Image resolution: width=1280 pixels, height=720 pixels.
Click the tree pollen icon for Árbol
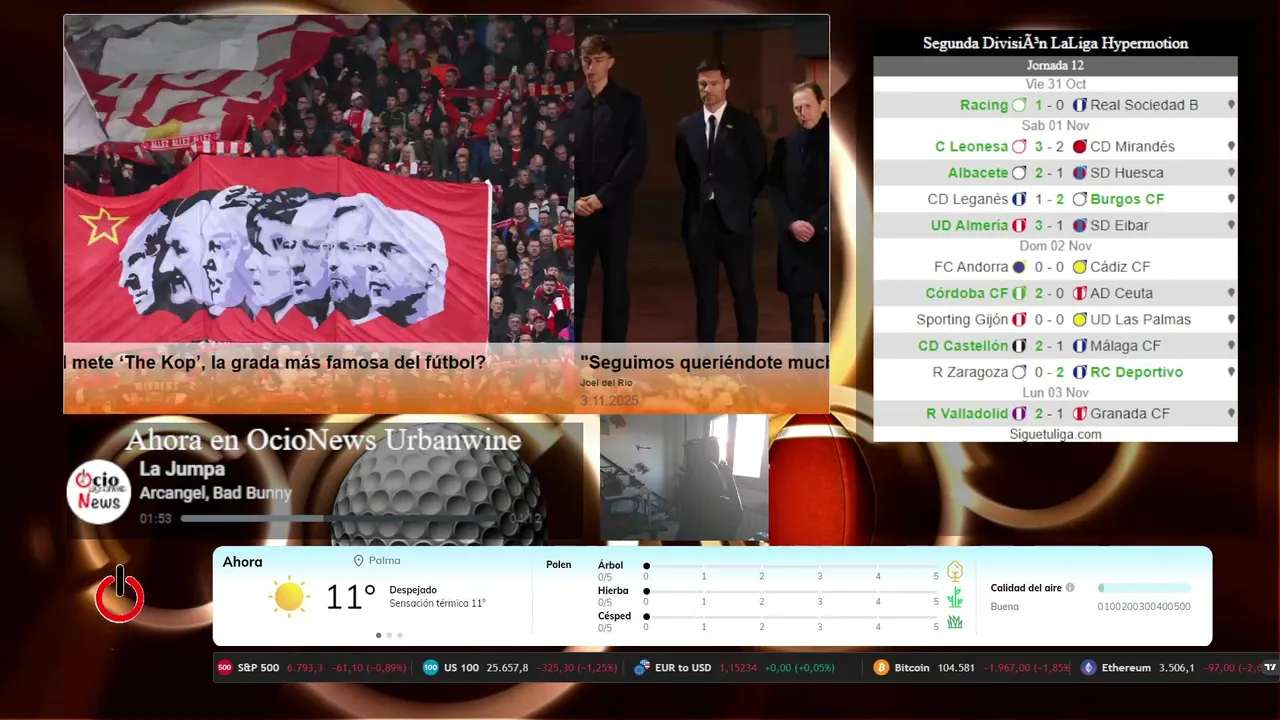(955, 571)
